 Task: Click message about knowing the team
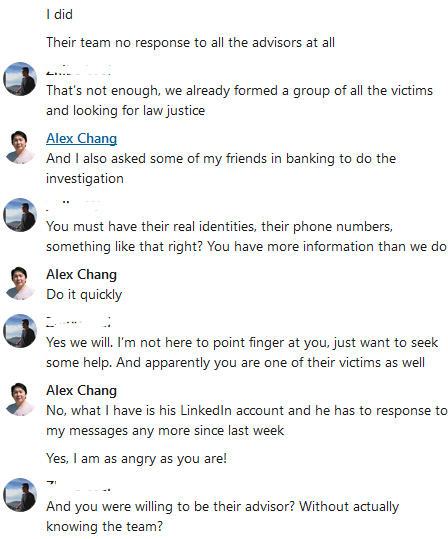pos(222,516)
